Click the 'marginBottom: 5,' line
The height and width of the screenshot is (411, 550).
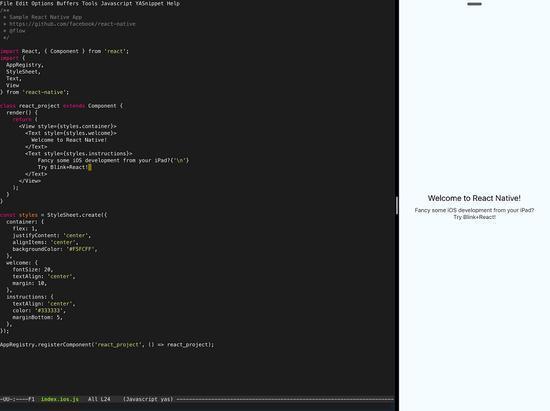click(38, 318)
